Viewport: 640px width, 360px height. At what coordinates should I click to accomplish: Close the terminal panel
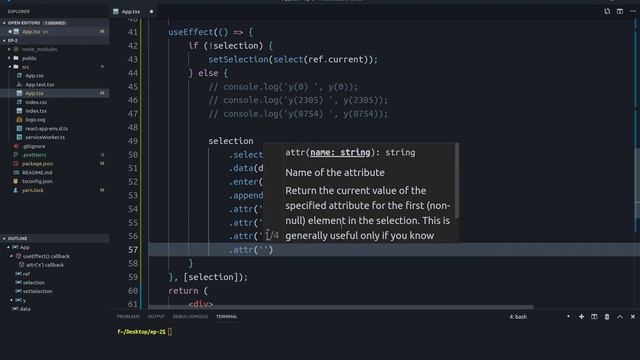point(633,316)
